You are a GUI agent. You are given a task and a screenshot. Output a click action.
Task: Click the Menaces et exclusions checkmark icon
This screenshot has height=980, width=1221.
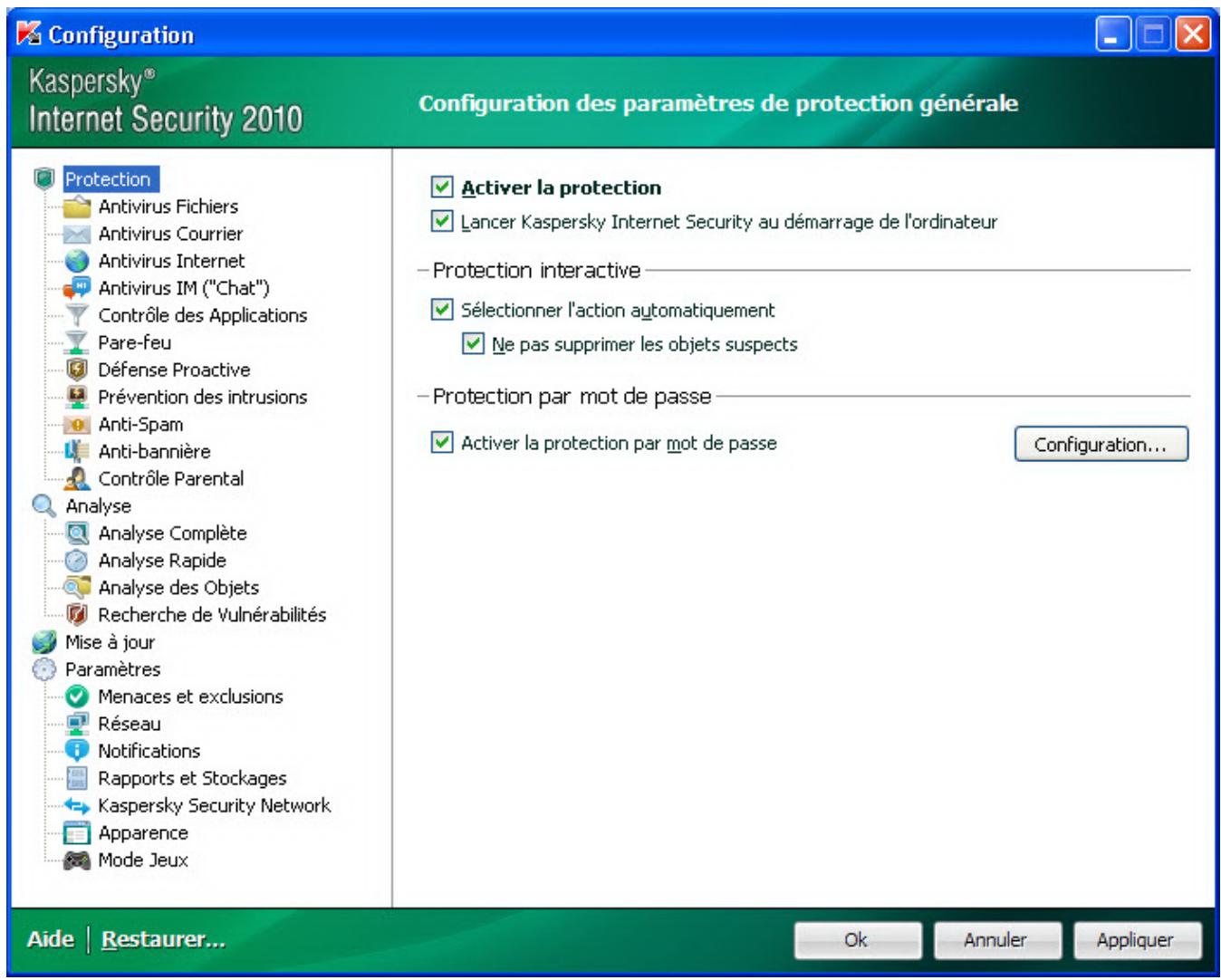(77, 697)
